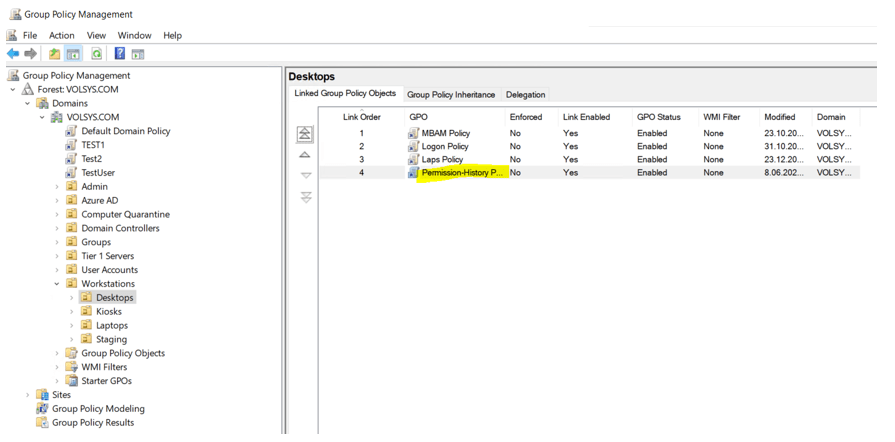This screenshot has height=442, width=895.
Task: Open Help from the toolbar question-mark icon
Action: click(119, 54)
